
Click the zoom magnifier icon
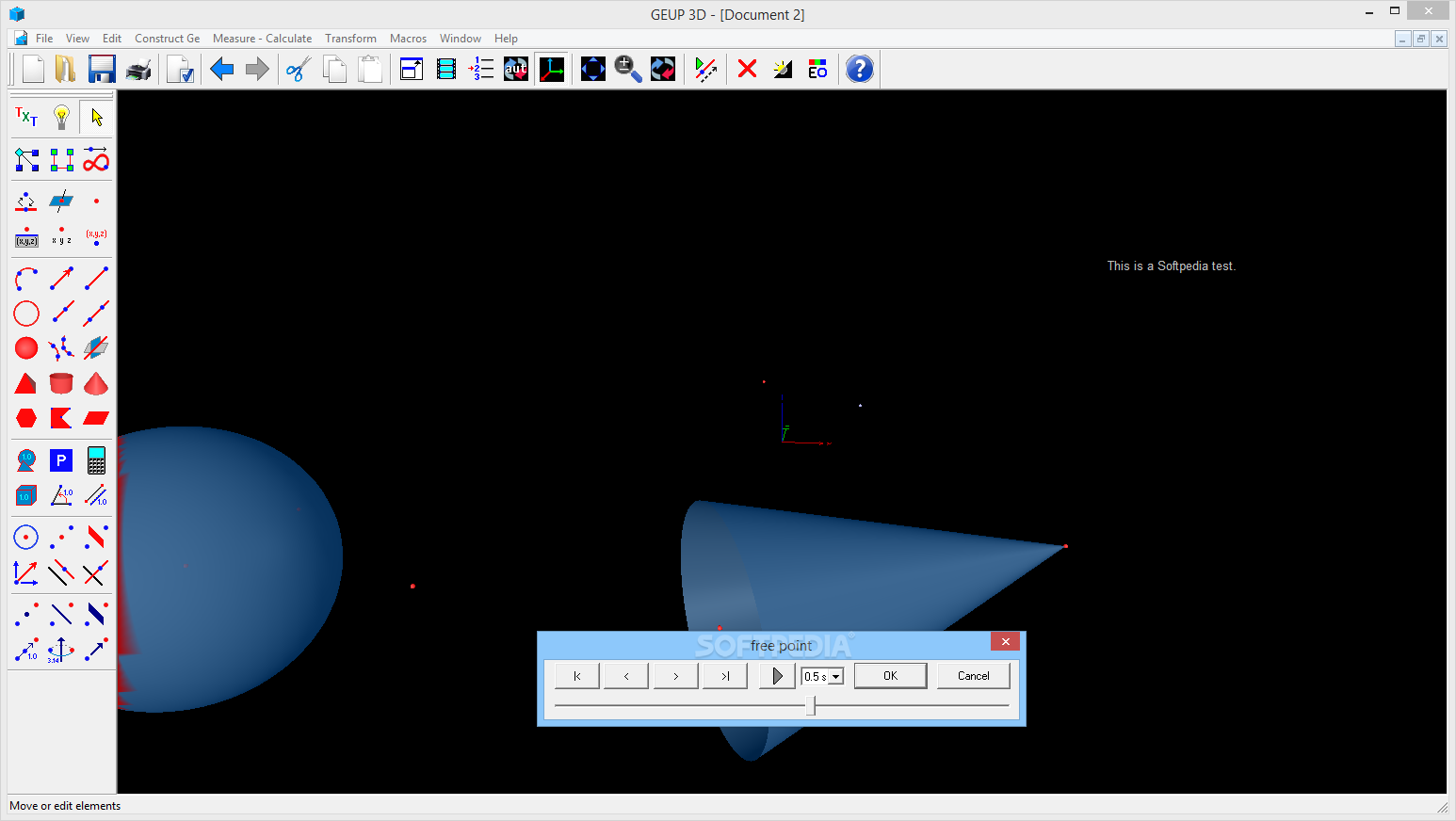tap(628, 69)
